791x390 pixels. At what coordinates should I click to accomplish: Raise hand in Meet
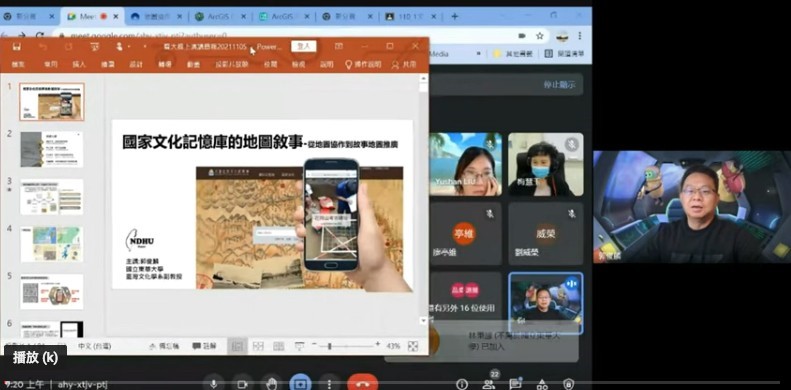(271, 384)
